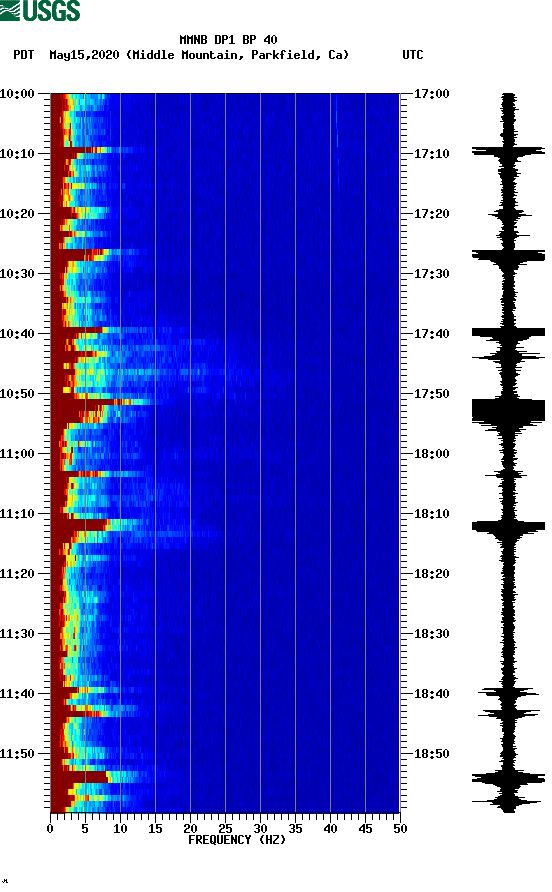Click the 18:10 UTC time label
The image size is (552, 892).
pos(432,514)
